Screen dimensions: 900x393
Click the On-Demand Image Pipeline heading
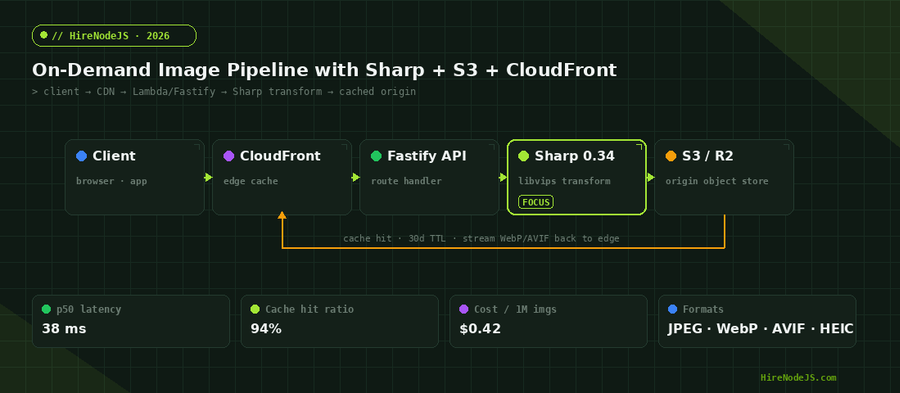pyautogui.click(x=324, y=70)
